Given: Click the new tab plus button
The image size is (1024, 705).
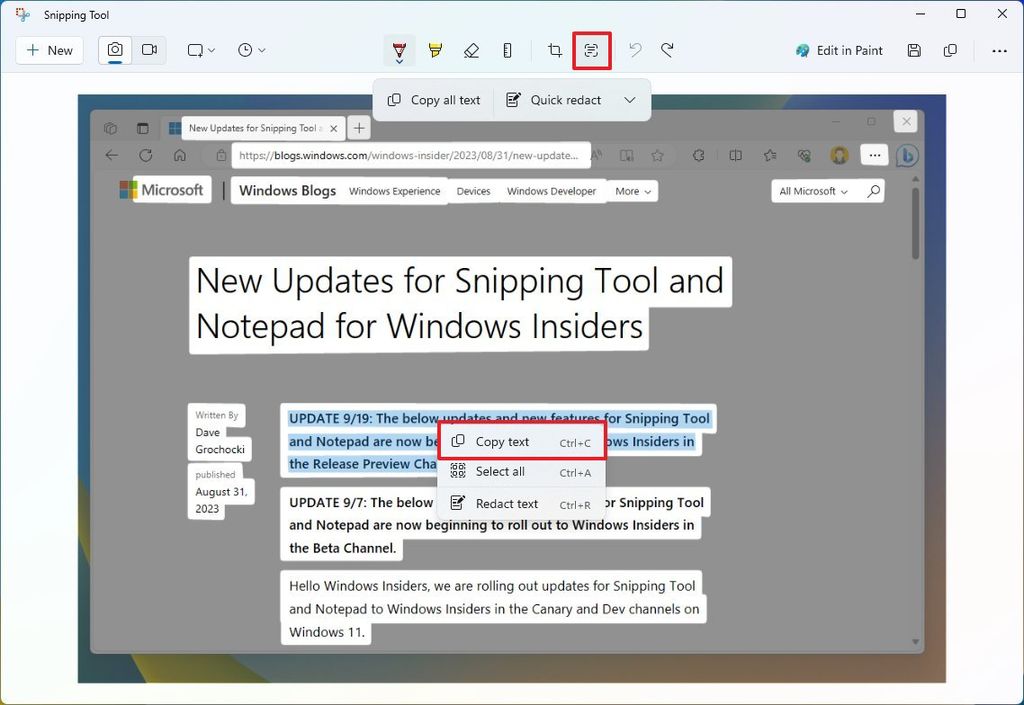Looking at the screenshot, I should click(359, 129).
